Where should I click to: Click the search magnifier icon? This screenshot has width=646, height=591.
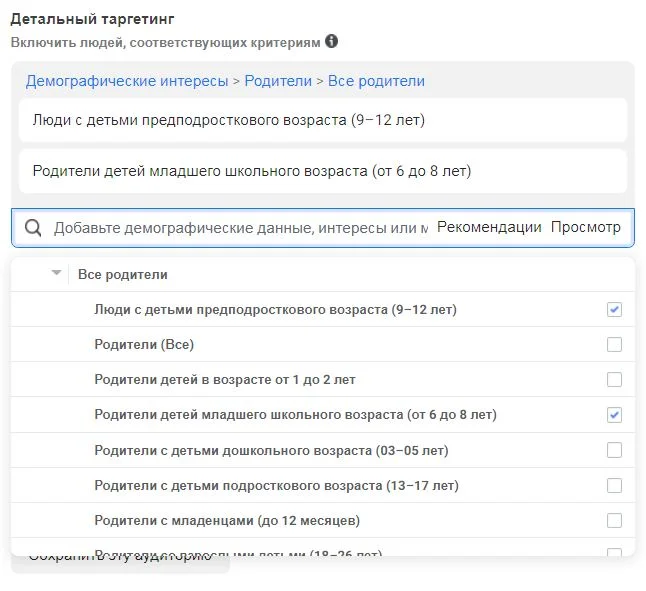pyautogui.click(x=33, y=228)
